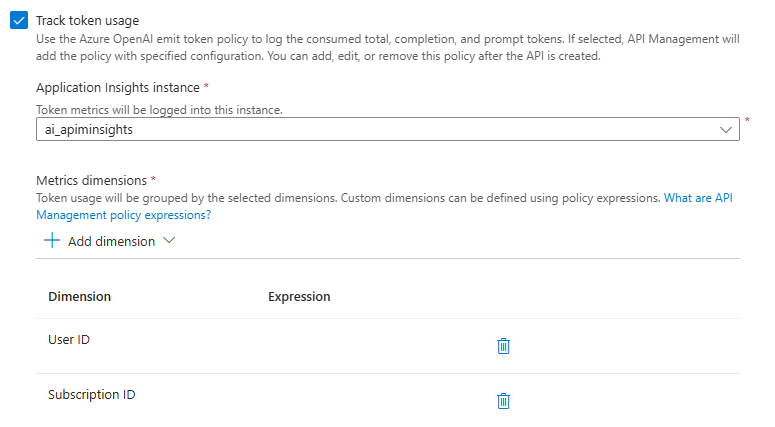
Task: Uncheck the Track token usage checkbox
Action: coord(19,21)
